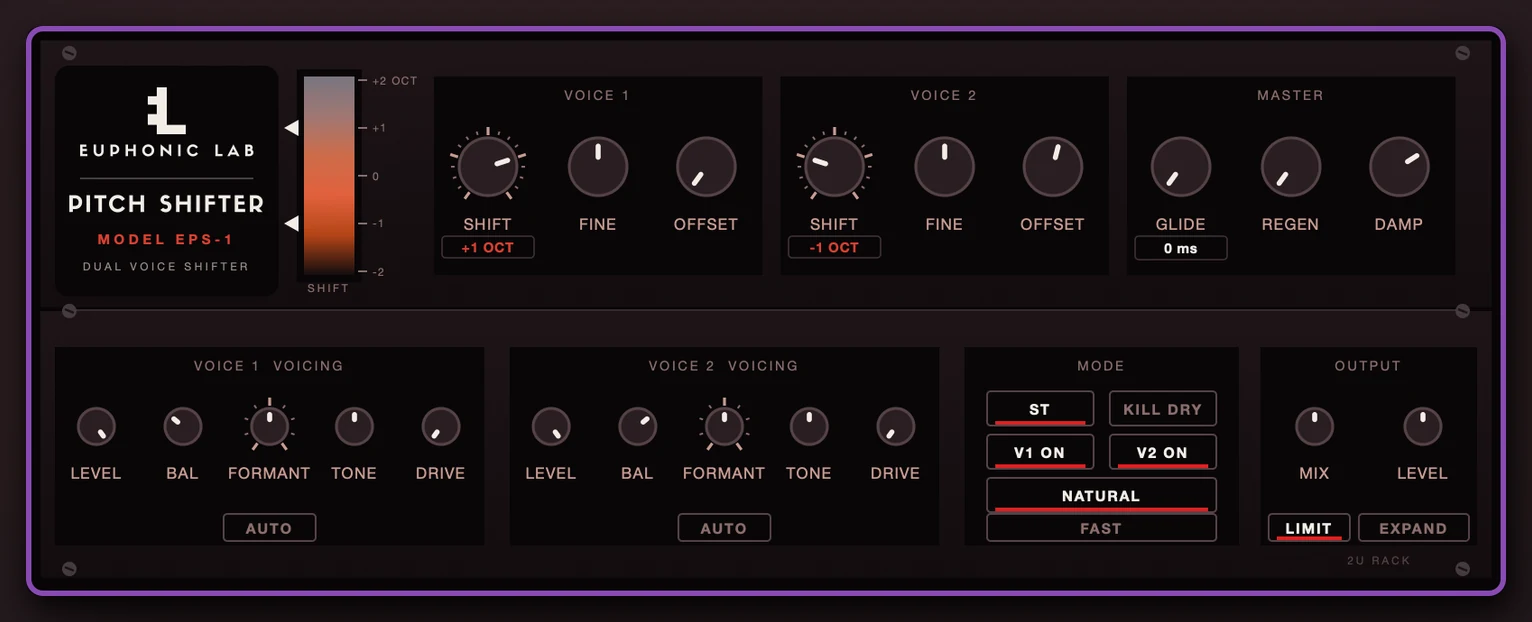Enable the KILL DRY button
Image resolution: width=1532 pixels, height=622 pixels.
coord(1162,409)
